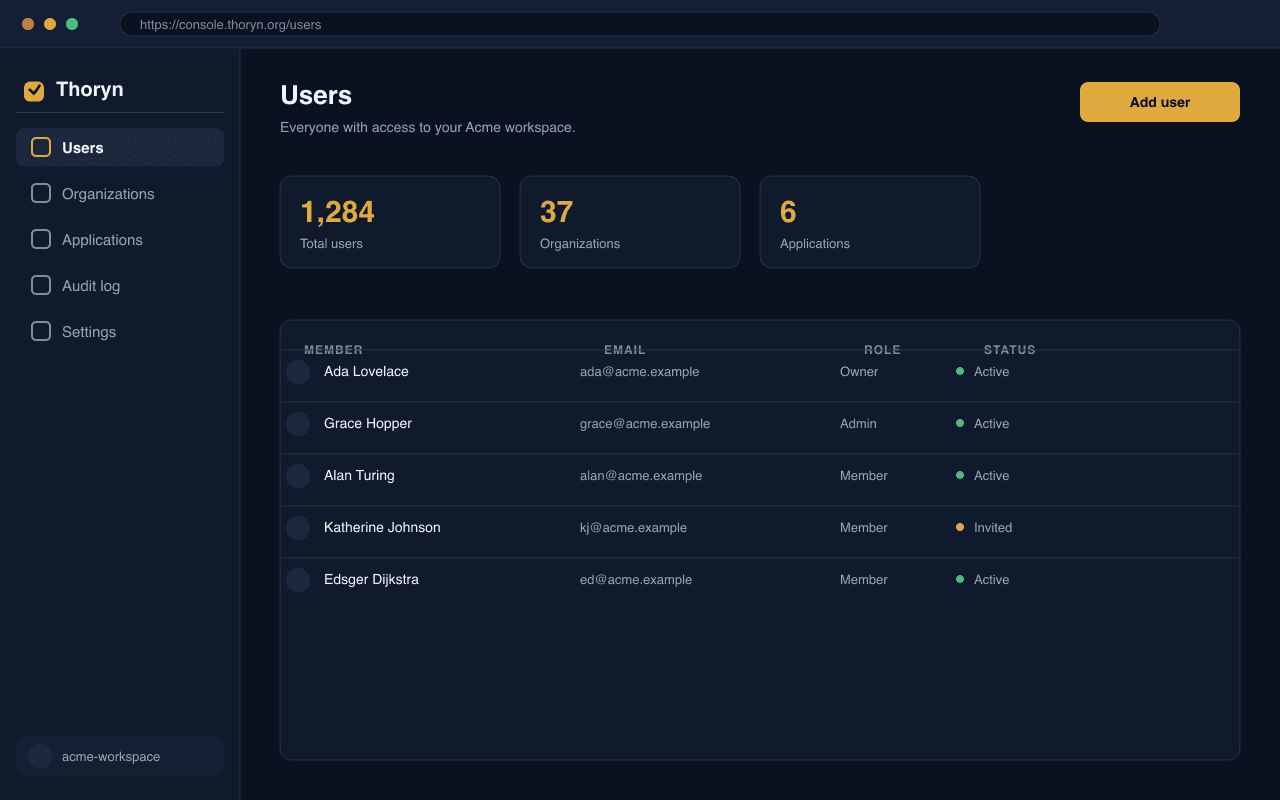Click the Thoryn logo checkmark icon
This screenshot has width=1280, height=800.
[x=34, y=91]
